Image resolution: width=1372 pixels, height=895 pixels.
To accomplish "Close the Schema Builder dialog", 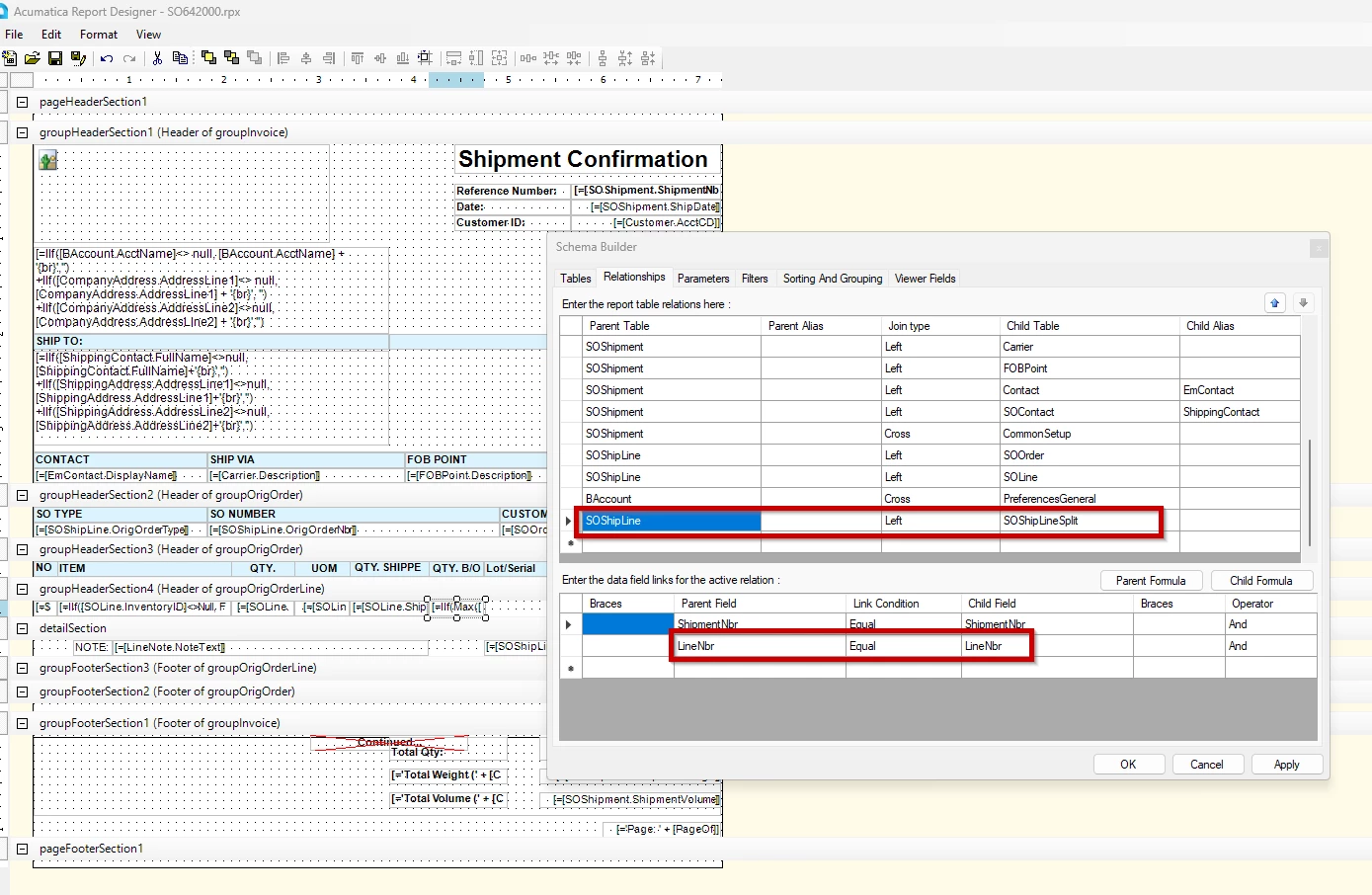I will point(1319,248).
